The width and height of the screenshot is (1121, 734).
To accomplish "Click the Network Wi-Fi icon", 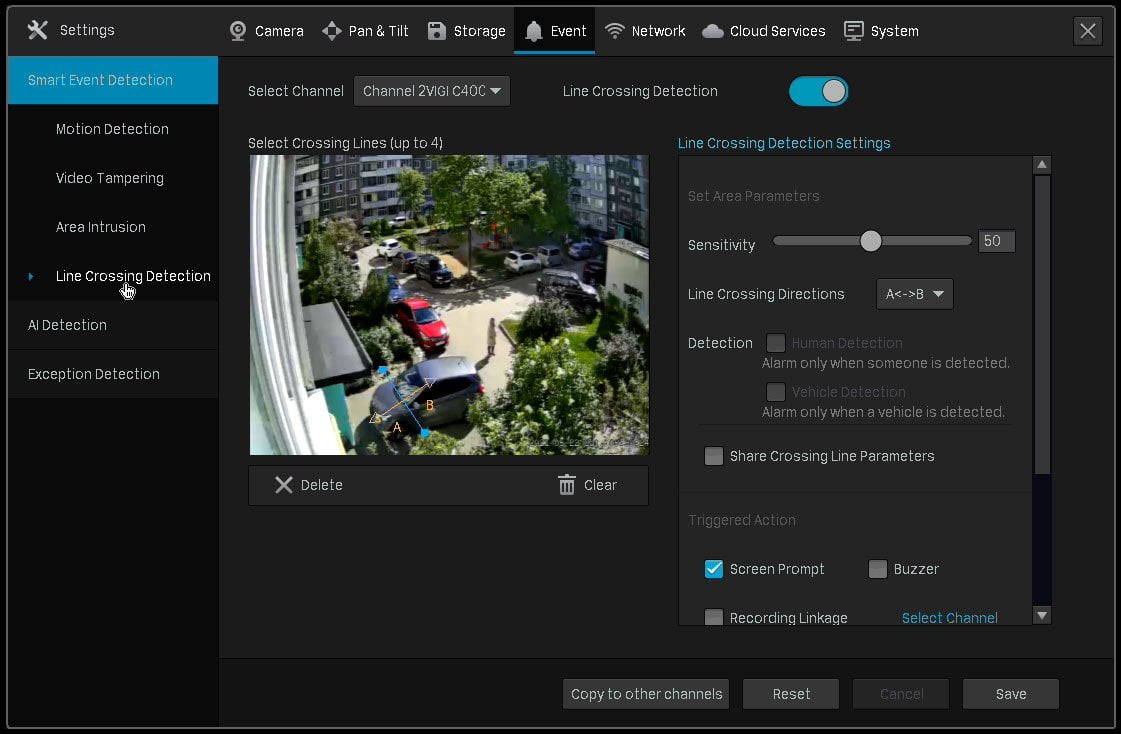I will click(x=615, y=31).
